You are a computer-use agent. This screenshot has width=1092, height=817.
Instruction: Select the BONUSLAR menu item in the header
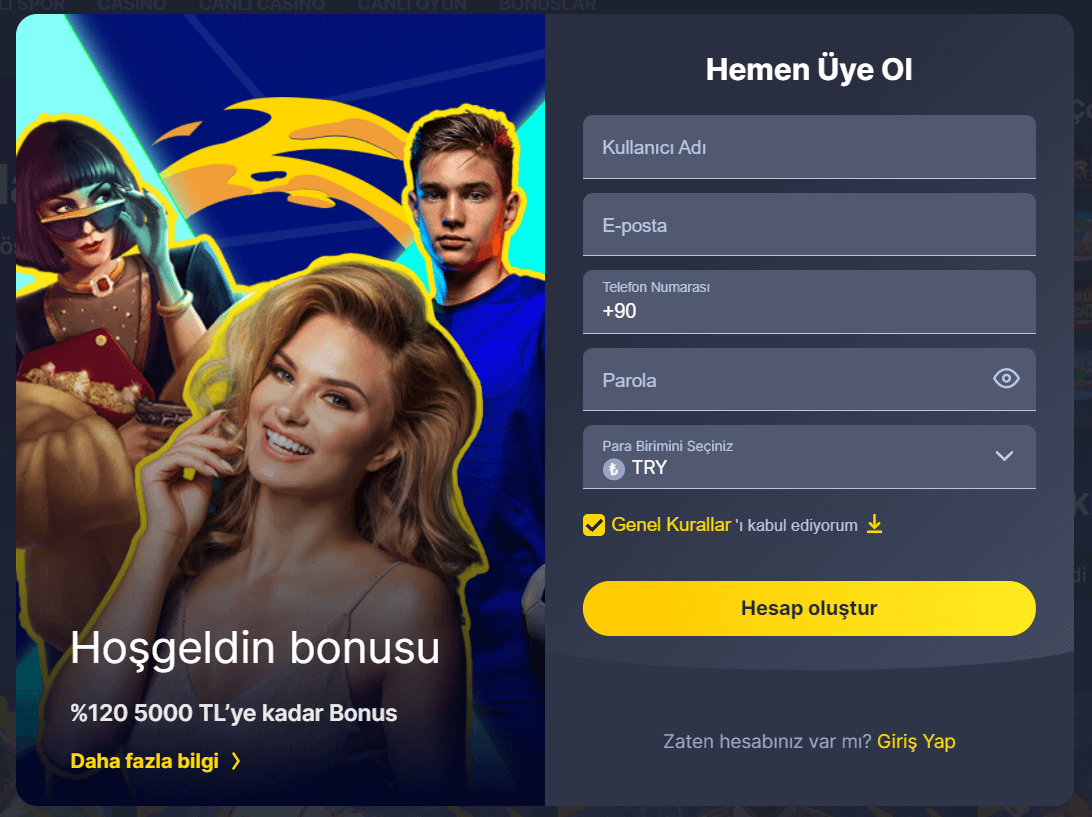(x=547, y=6)
